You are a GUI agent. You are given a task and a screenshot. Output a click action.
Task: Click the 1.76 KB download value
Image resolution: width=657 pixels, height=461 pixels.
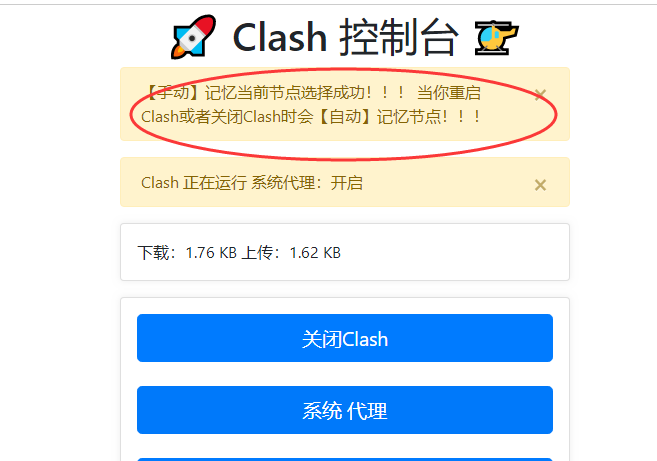point(211,253)
